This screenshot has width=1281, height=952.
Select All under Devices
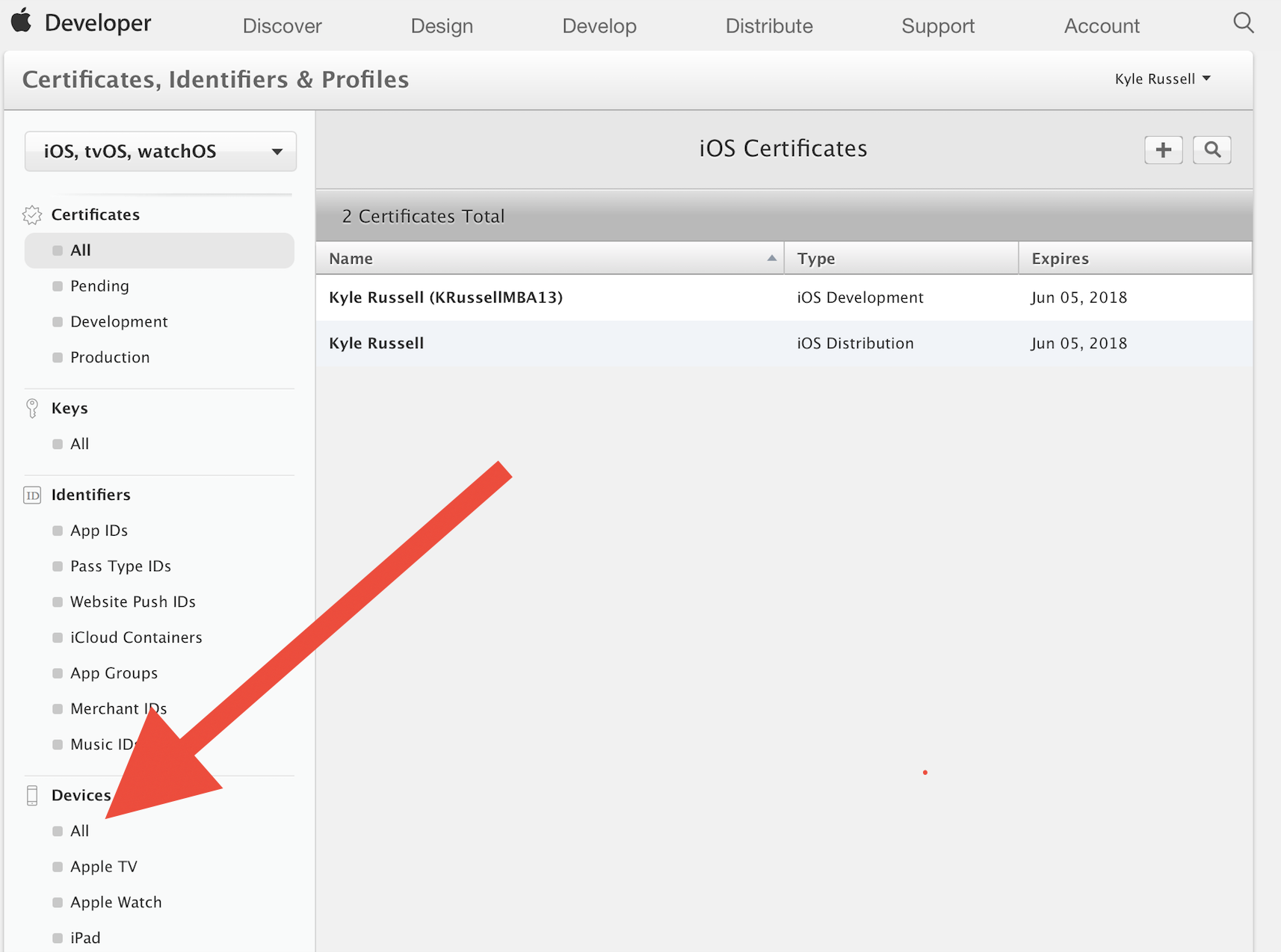79,832
